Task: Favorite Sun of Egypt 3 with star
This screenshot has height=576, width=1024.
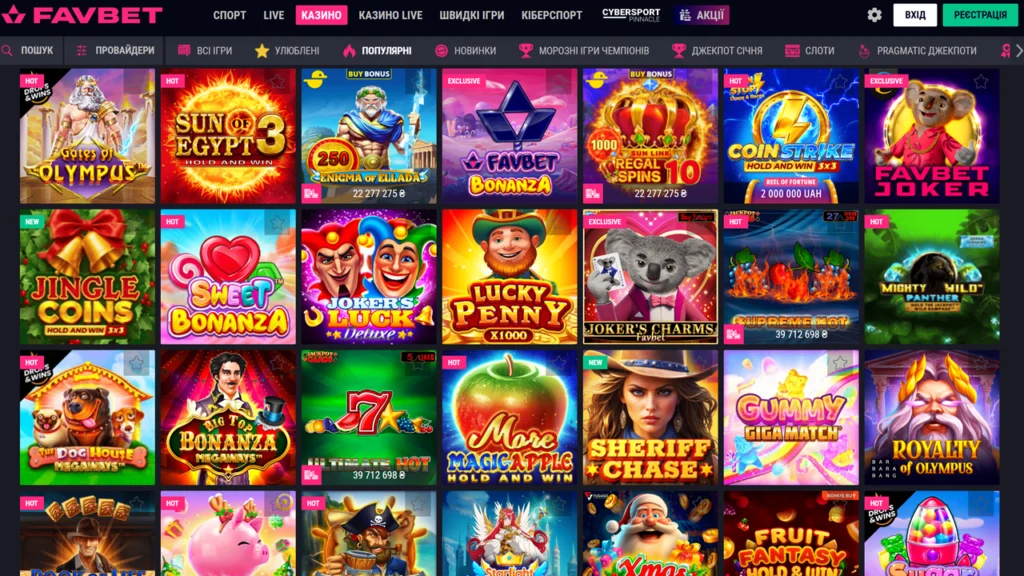Action: (x=277, y=82)
